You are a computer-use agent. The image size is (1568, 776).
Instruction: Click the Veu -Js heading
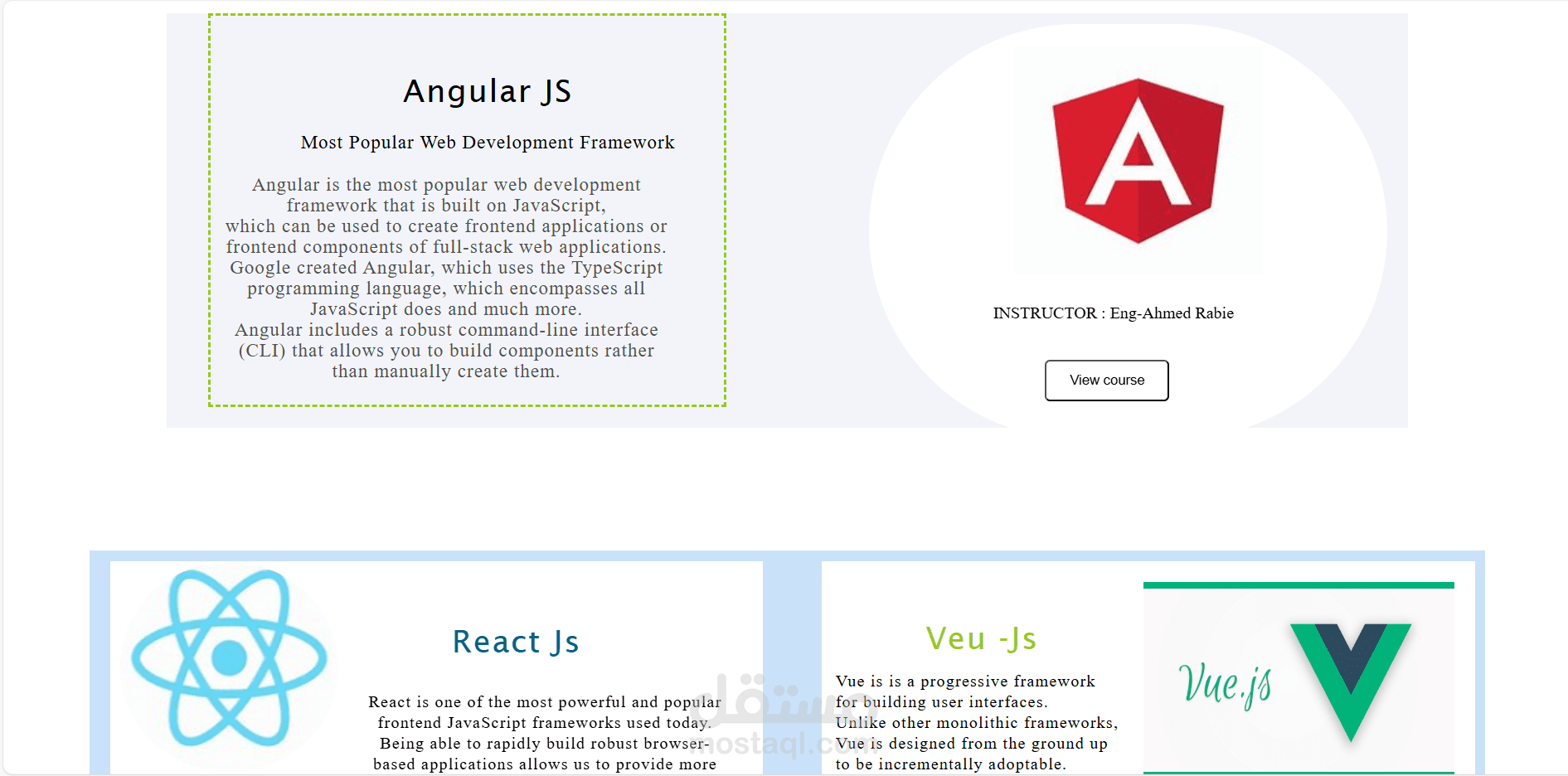tap(981, 638)
